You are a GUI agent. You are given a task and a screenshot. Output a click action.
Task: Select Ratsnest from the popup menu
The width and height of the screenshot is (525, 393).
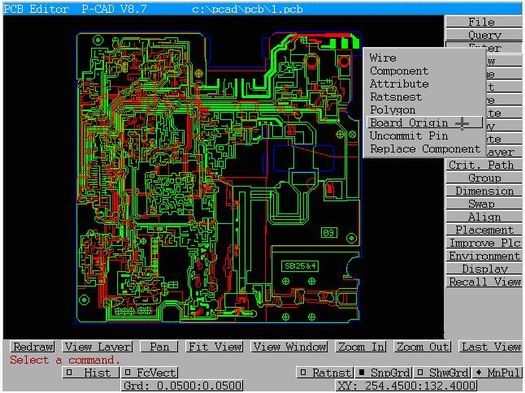[396, 97]
